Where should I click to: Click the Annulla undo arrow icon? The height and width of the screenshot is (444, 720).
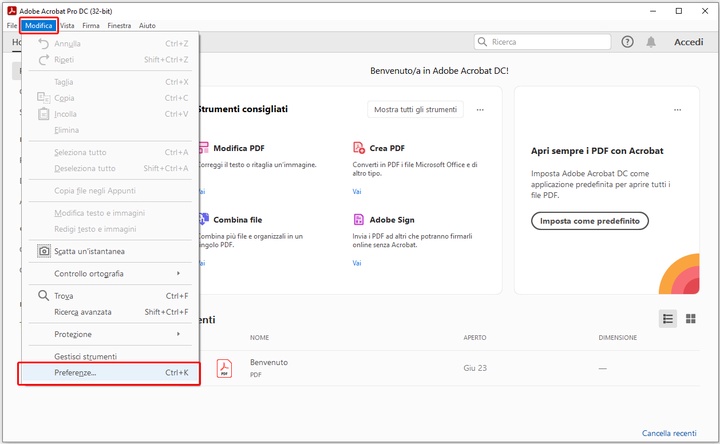point(43,44)
